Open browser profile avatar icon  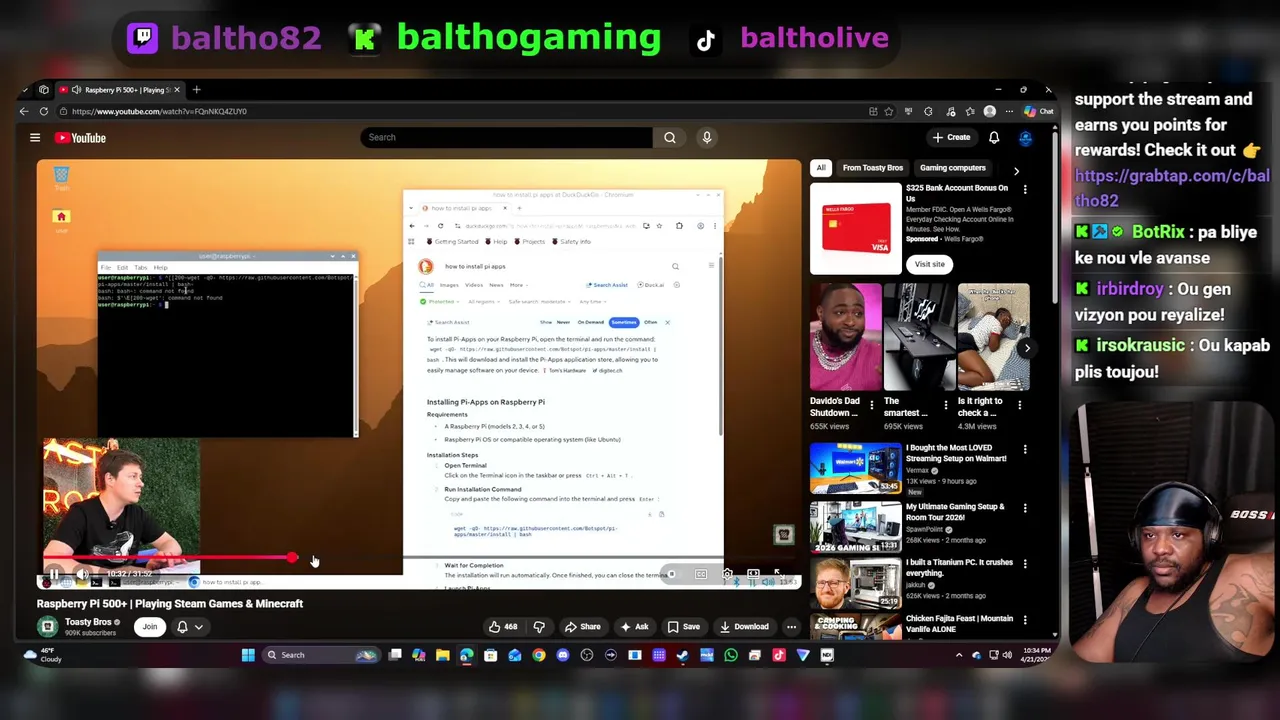click(x=990, y=111)
